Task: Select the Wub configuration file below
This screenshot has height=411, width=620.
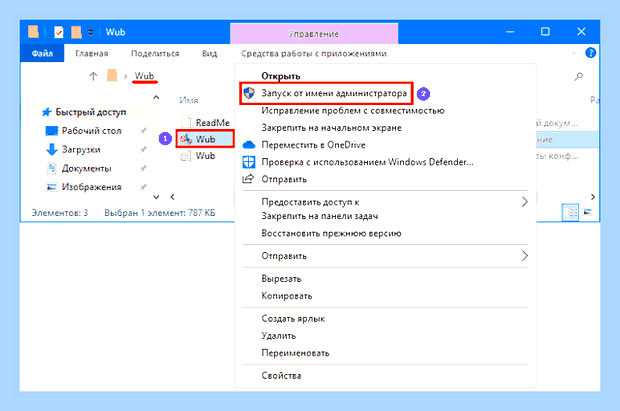Action: click(198, 156)
